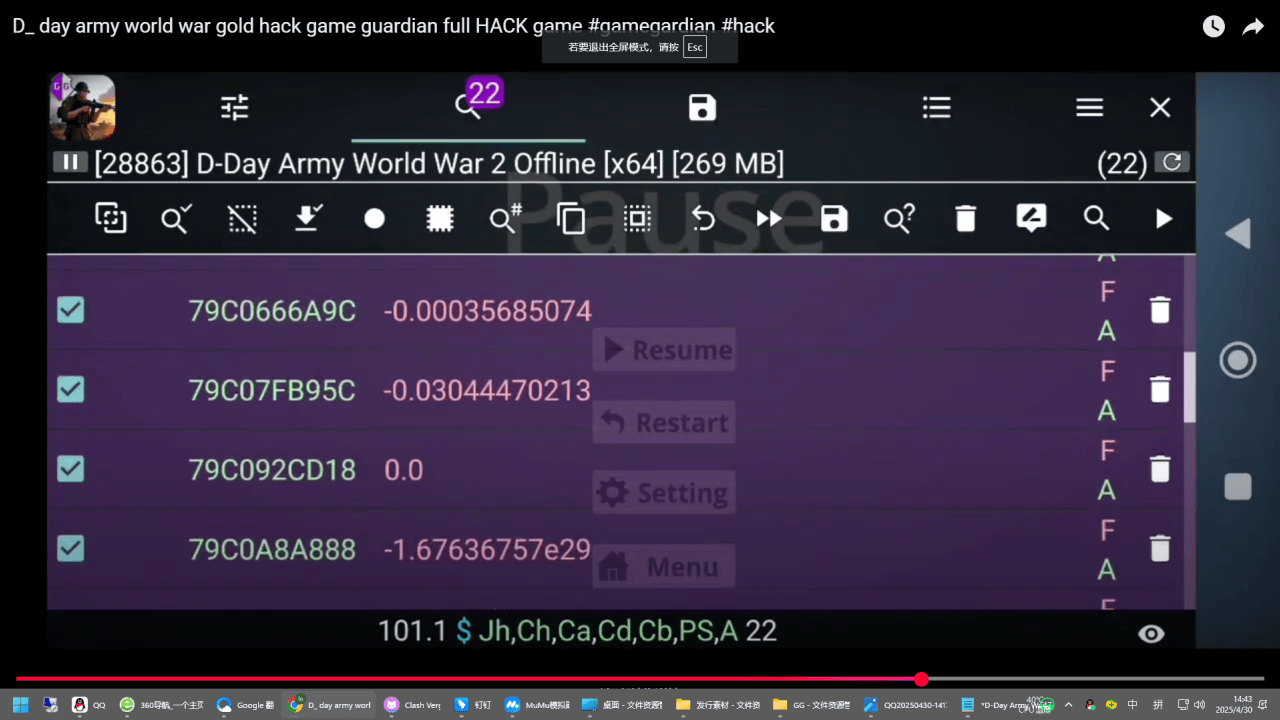Delete the 79C0A8A888 result row

pos(1159,548)
